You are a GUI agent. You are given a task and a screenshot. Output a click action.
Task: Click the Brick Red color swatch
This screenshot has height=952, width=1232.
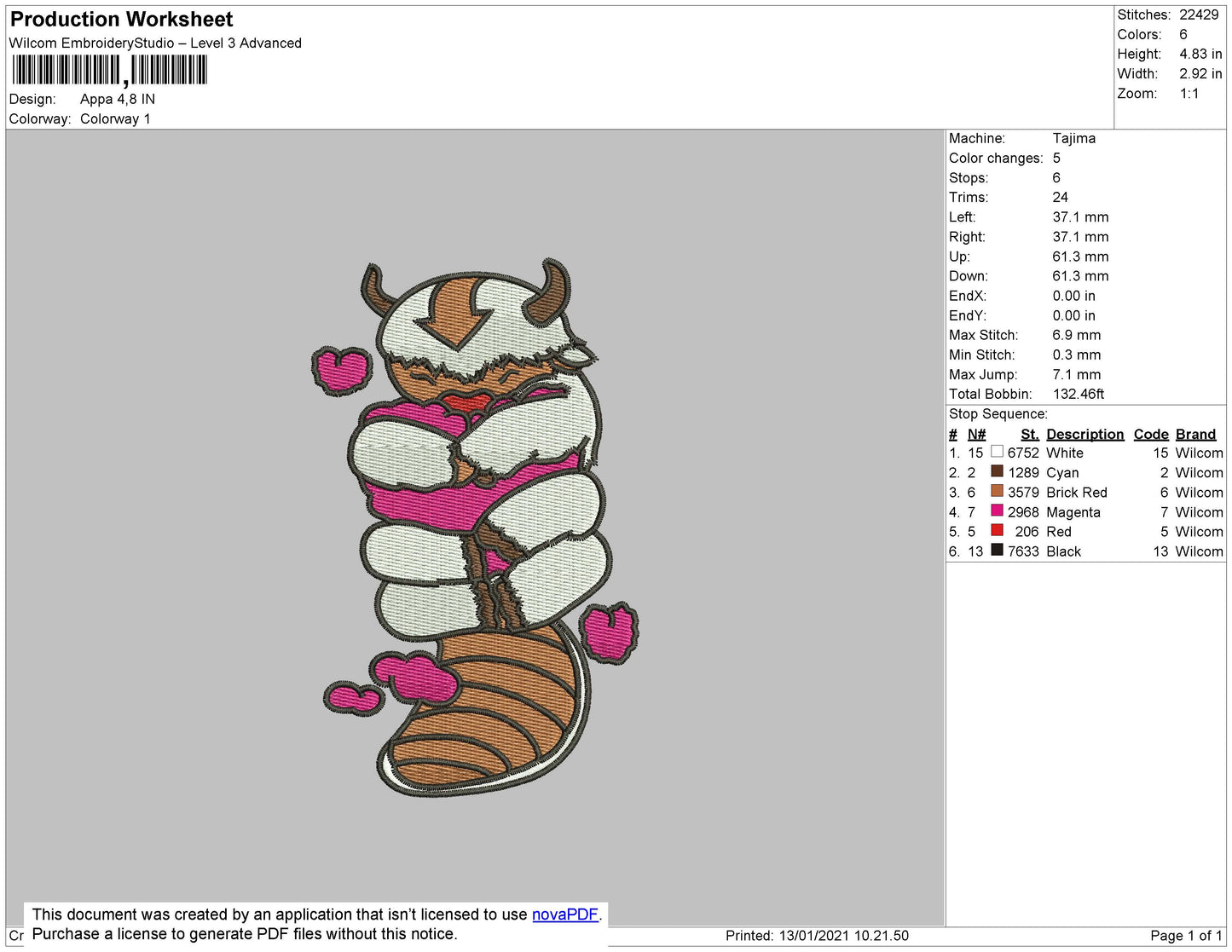coord(997,491)
